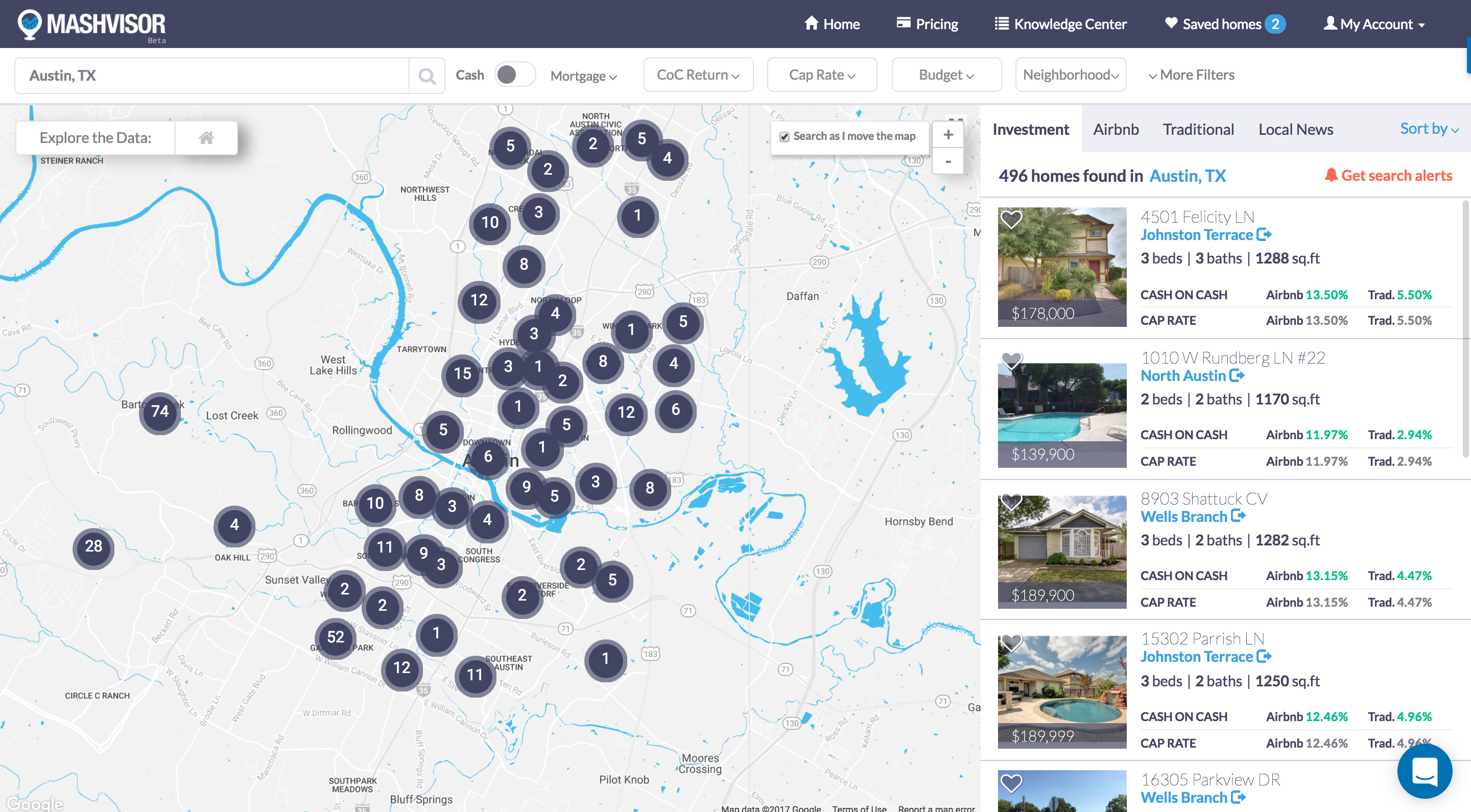
Task: Click the Mashvisor logo
Action: click(x=92, y=25)
